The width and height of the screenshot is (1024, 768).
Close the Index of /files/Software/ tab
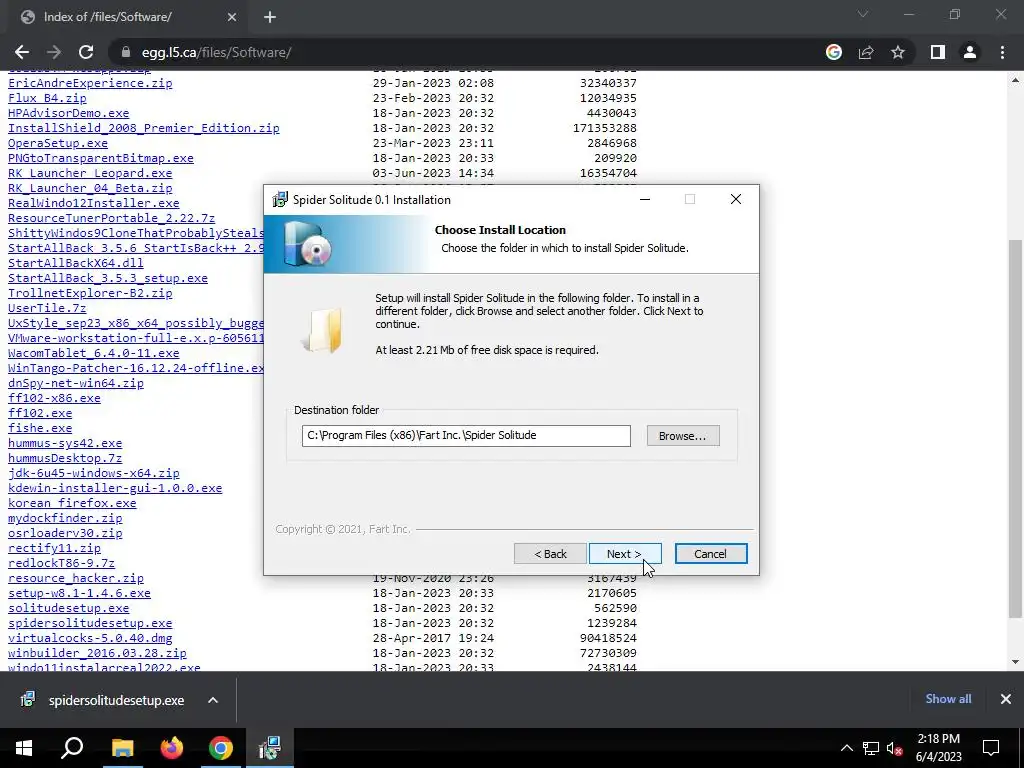point(232,17)
